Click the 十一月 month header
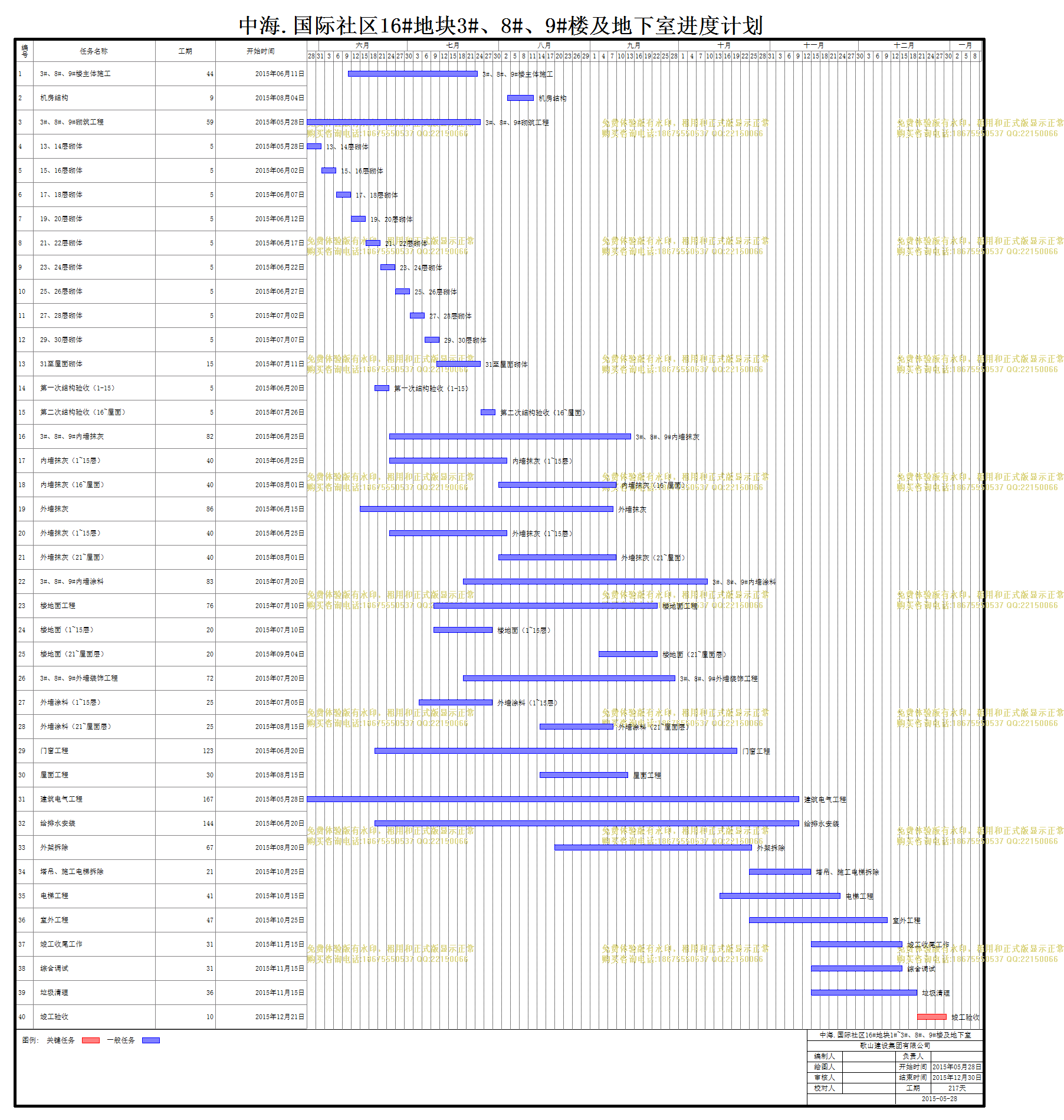The height and width of the screenshot is (1120, 1064). tap(814, 45)
